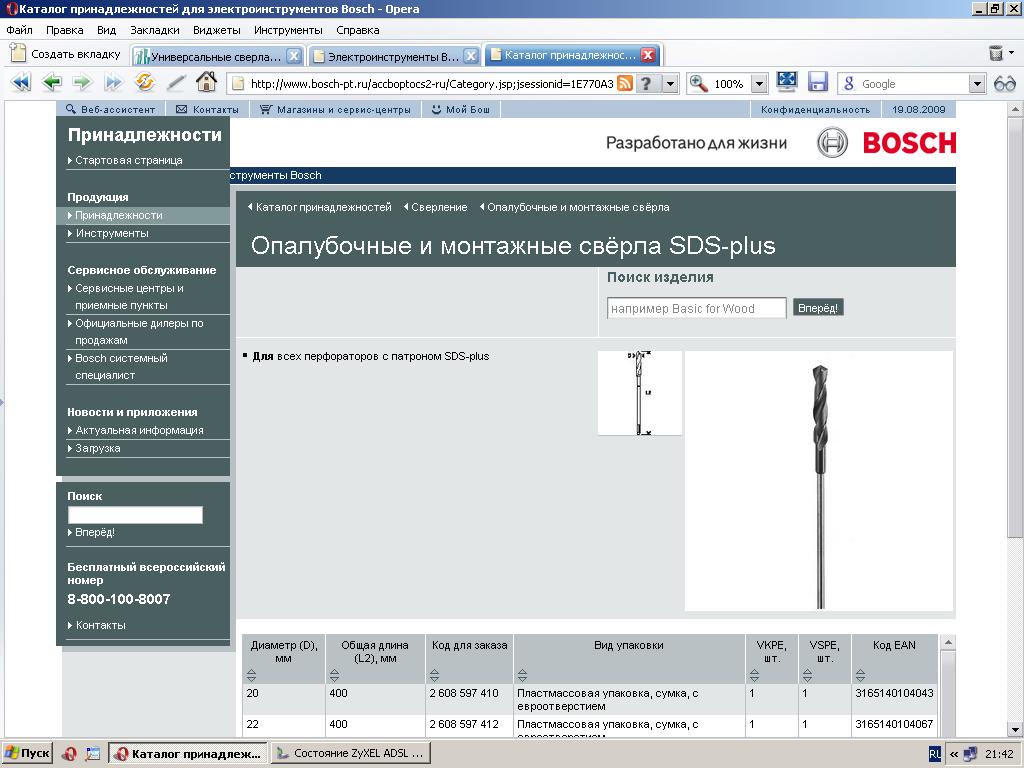Open the zoom percentage dropdown
This screenshot has height=768, width=1024.
tap(759, 84)
